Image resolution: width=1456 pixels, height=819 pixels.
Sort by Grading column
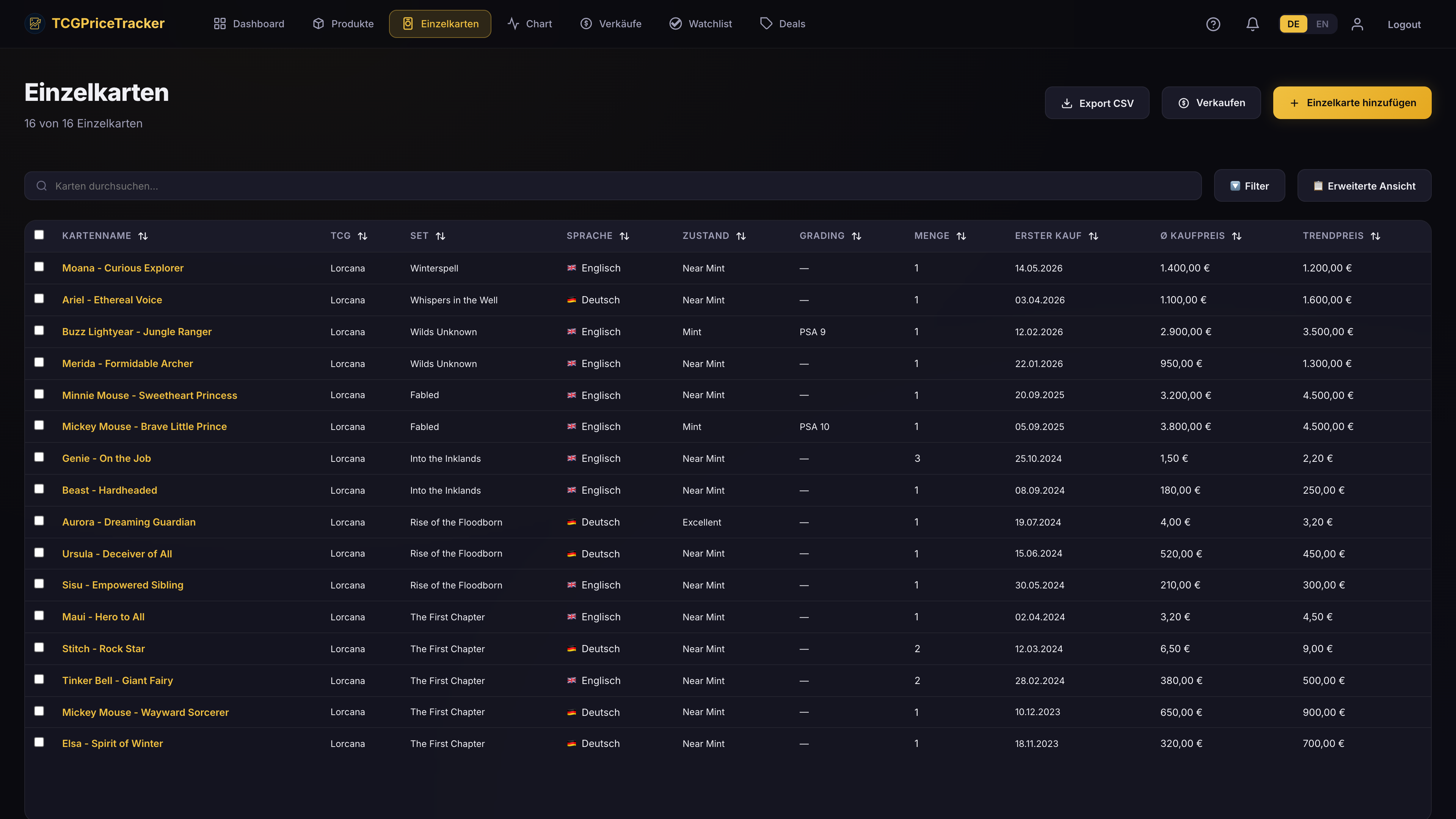point(830,236)
